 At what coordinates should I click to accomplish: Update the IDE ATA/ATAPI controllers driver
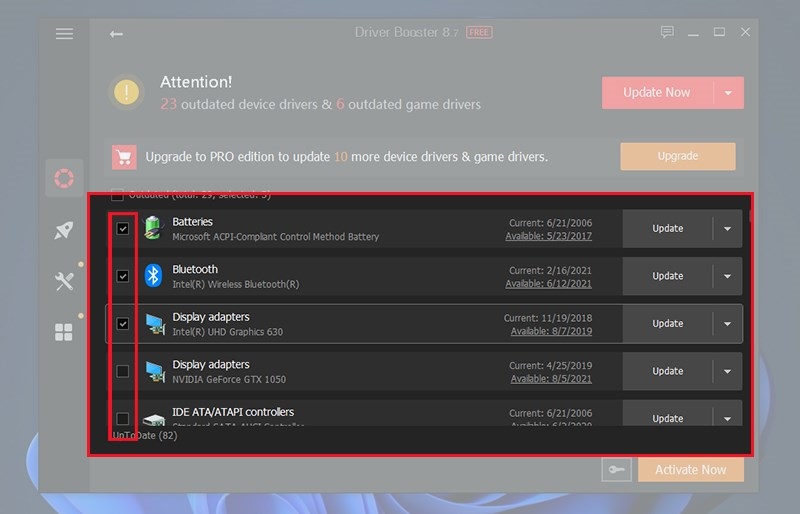(667, 419)
